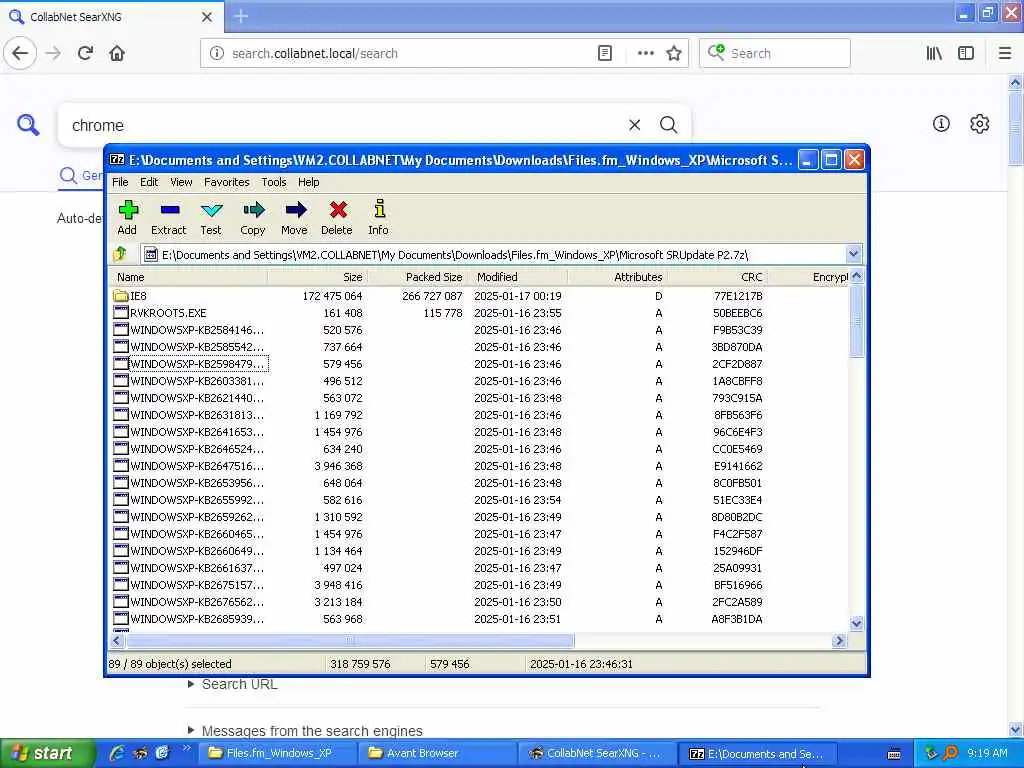Open the 7-Zip Tools menu
1024x768 pixels.
point(274,182)
